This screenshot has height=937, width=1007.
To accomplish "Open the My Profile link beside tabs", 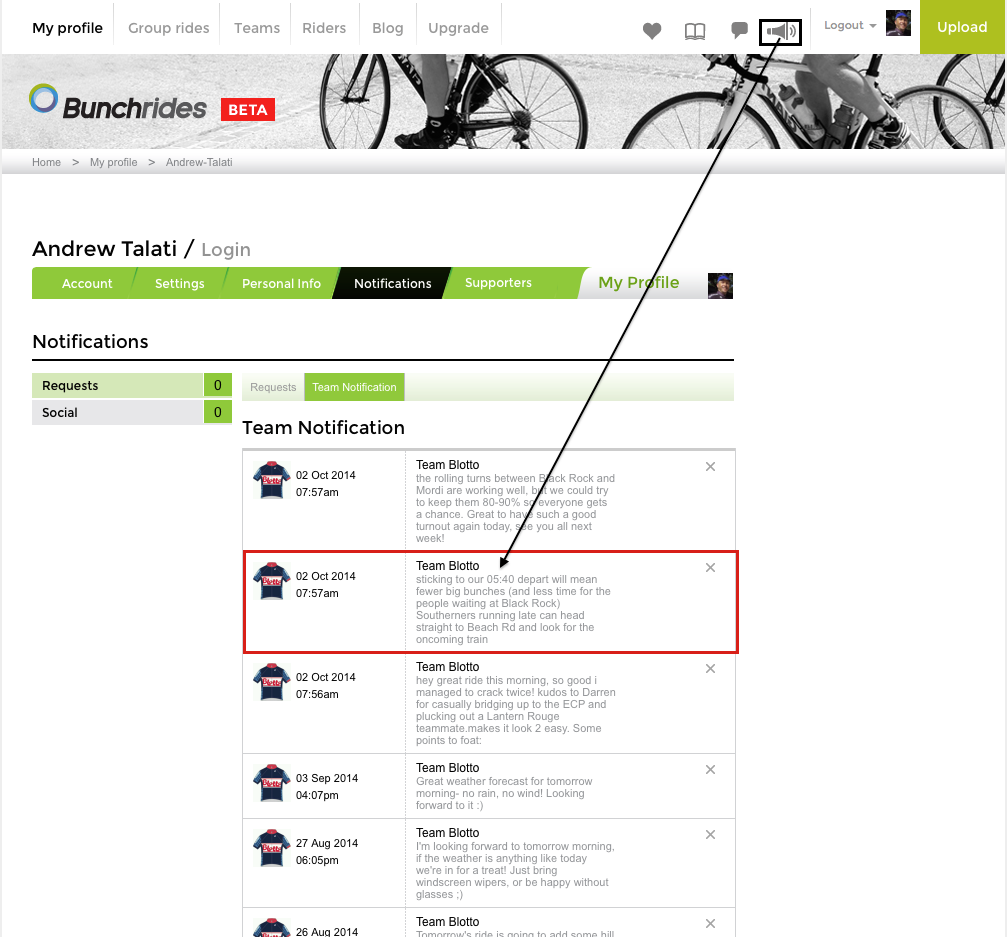I will [x=638, y=283].
